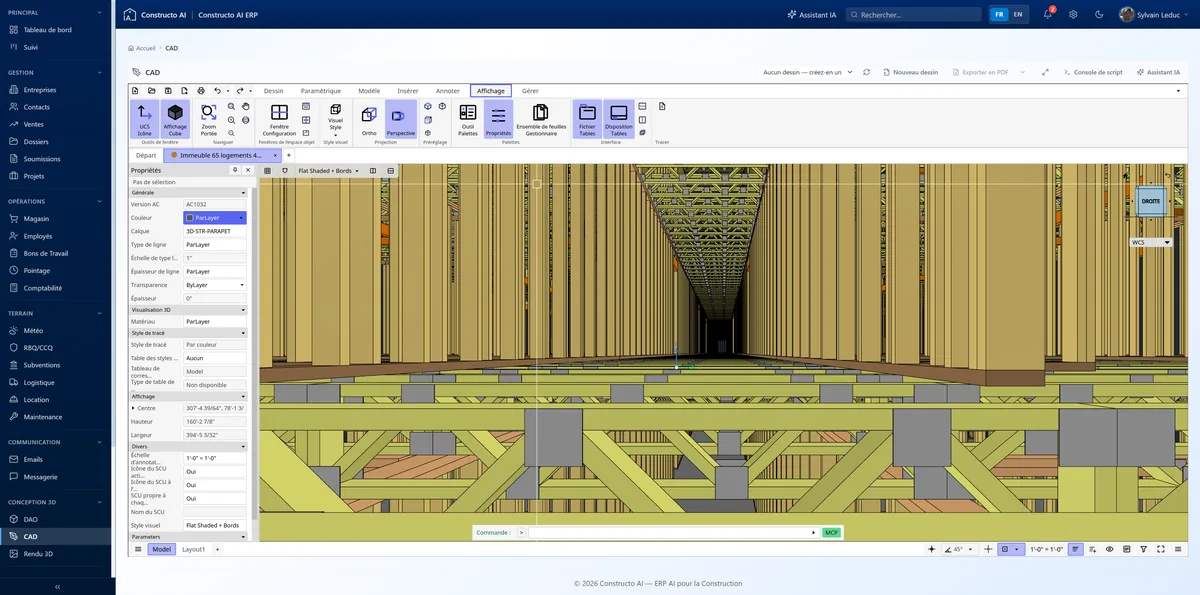1200x595 pixels.
Task: Click the notifications bell icon
Action: point(1047,15)
